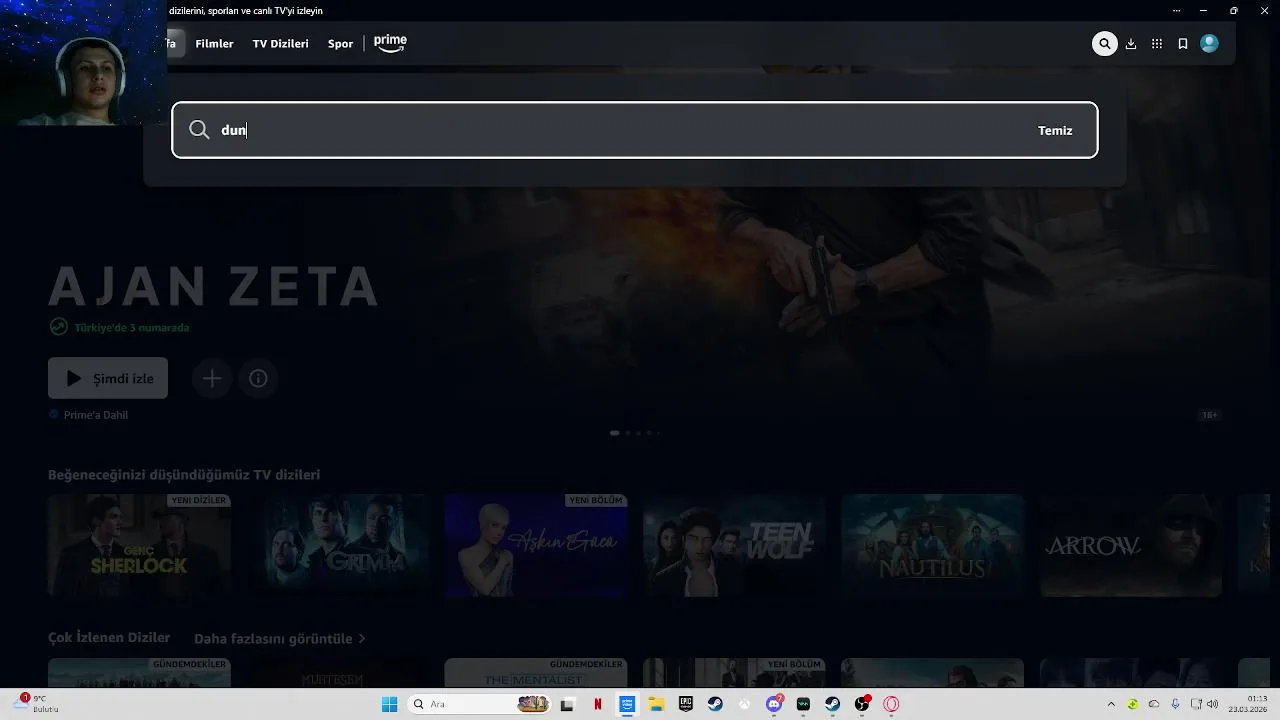Open the watchlist bookmark icon
1280x720 pixels.
coord(1183,44)
